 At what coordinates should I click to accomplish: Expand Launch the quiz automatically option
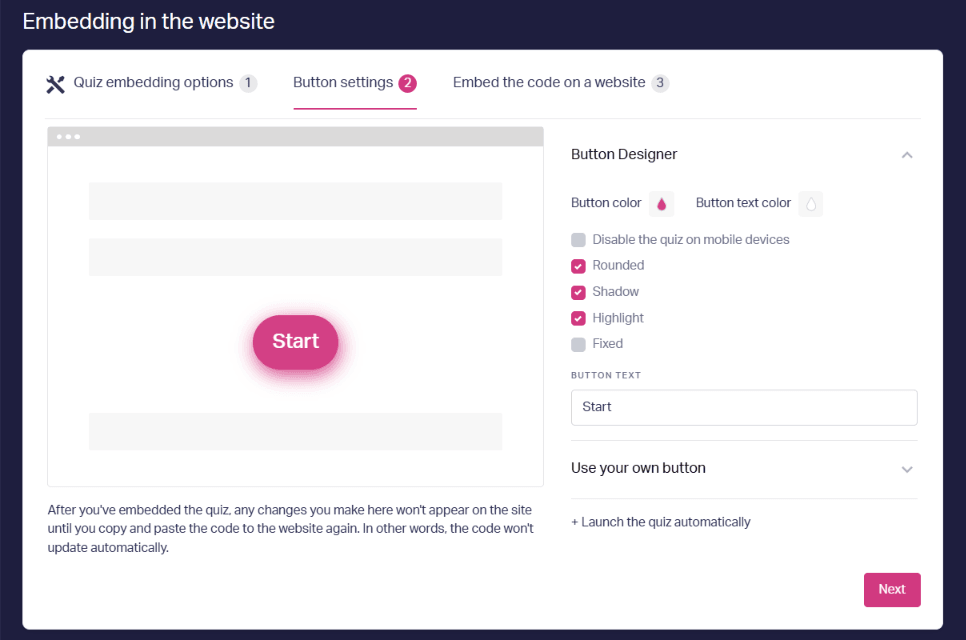pyautogui.click(x=660, y=522)
